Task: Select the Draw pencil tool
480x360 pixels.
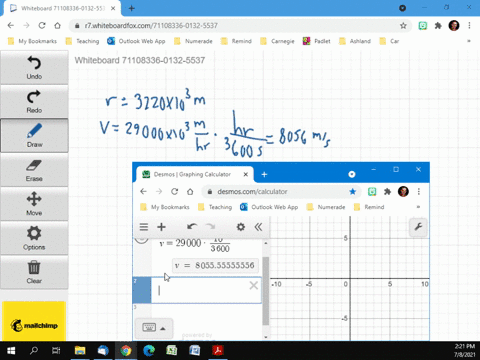Action: pyautogui.click(x=34, y=136)
